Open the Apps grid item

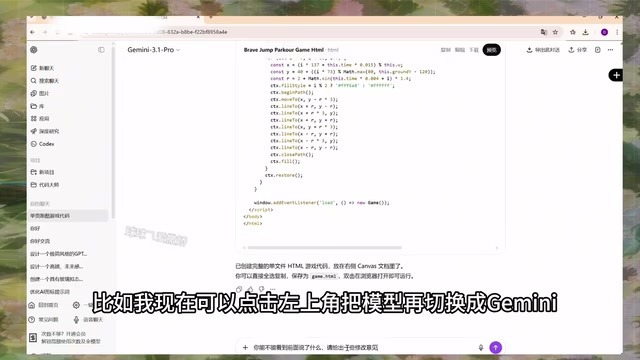point(40,119)
